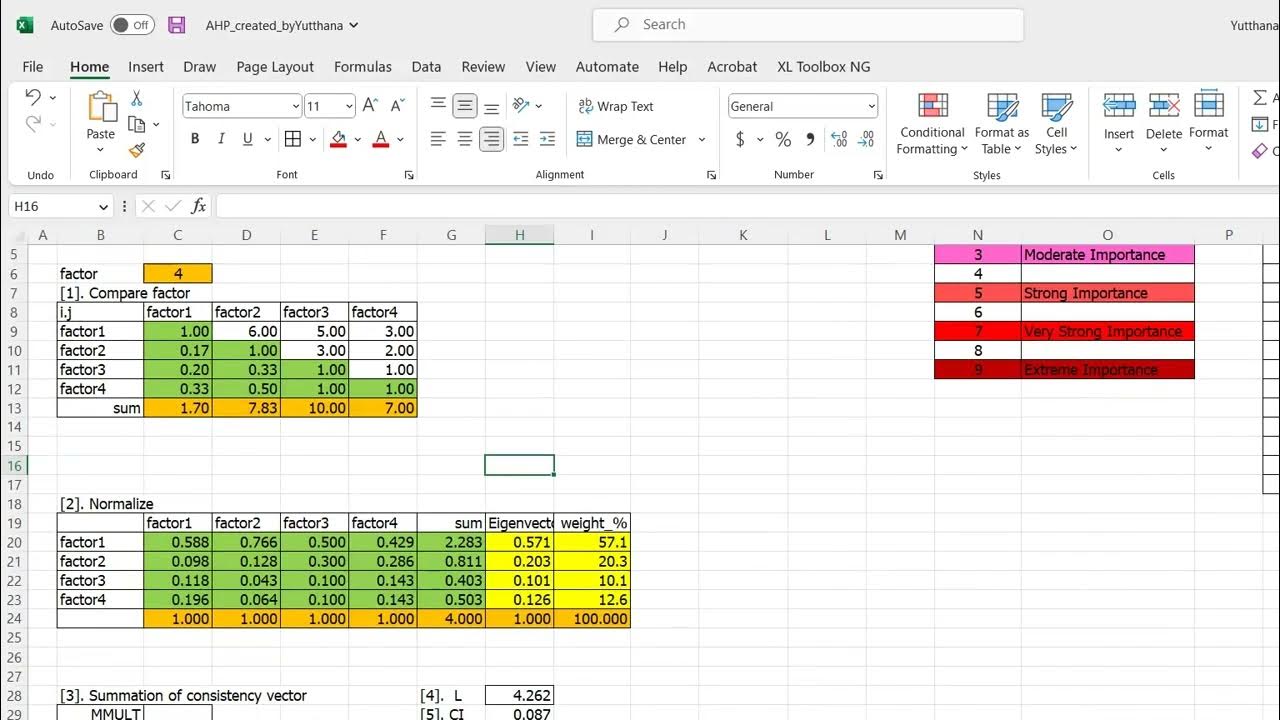Viewport: 1280px width, 720px height.
Task: Select Center alignment icon
Action: [465, 139]
